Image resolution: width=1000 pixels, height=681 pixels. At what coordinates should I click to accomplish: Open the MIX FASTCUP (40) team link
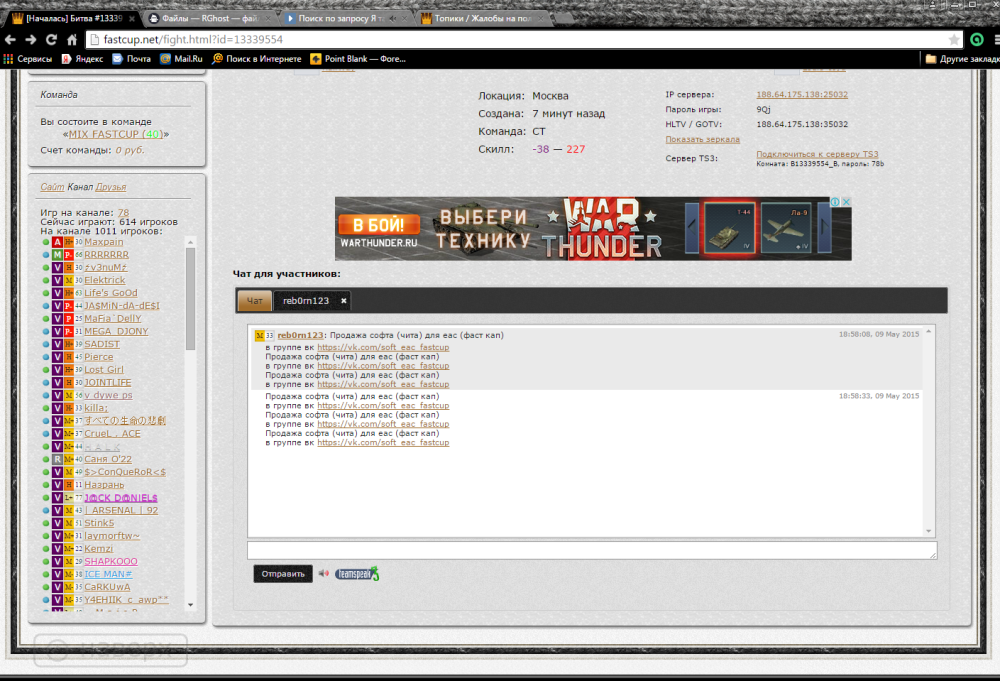click(115, 134)
